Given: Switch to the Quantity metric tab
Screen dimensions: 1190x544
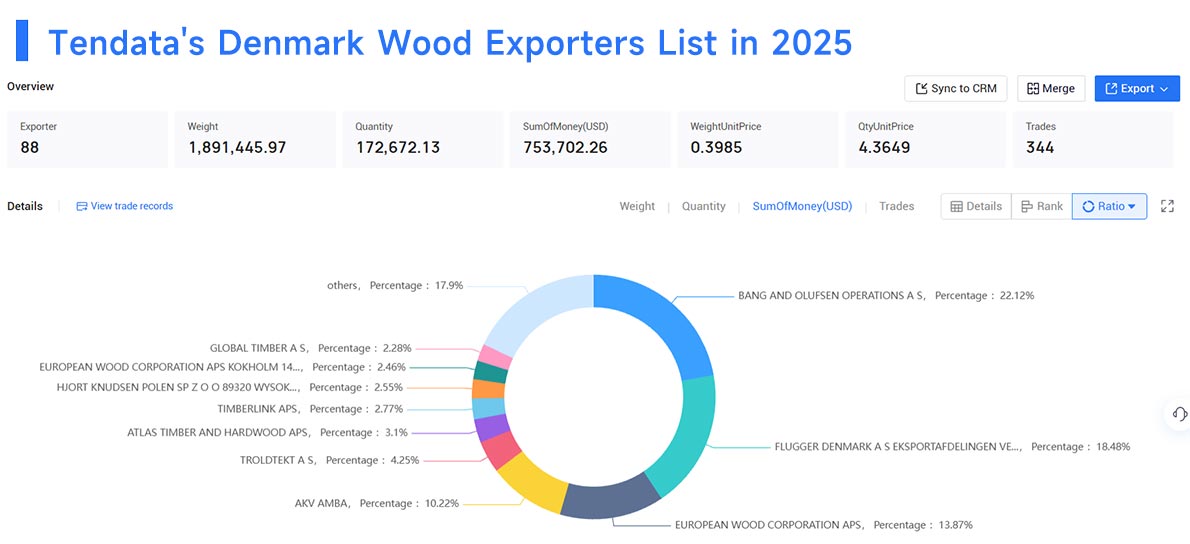Looking at the screenshot, I should [x=704, y=206].
